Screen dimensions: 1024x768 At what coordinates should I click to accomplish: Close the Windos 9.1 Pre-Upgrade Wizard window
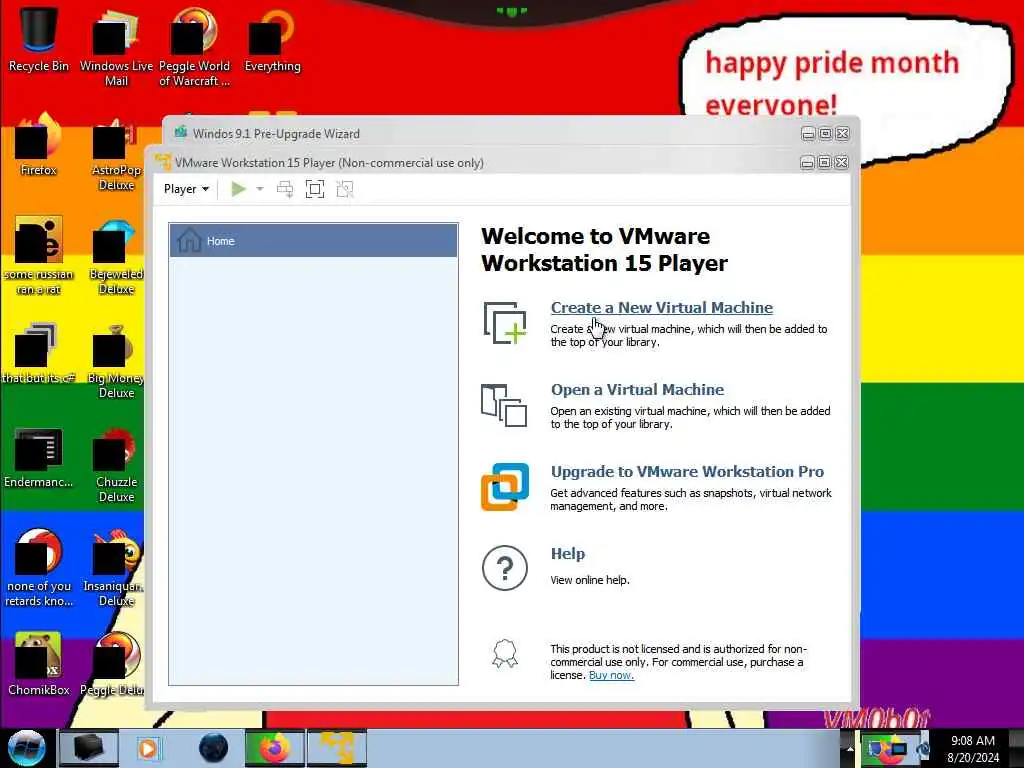843,134
